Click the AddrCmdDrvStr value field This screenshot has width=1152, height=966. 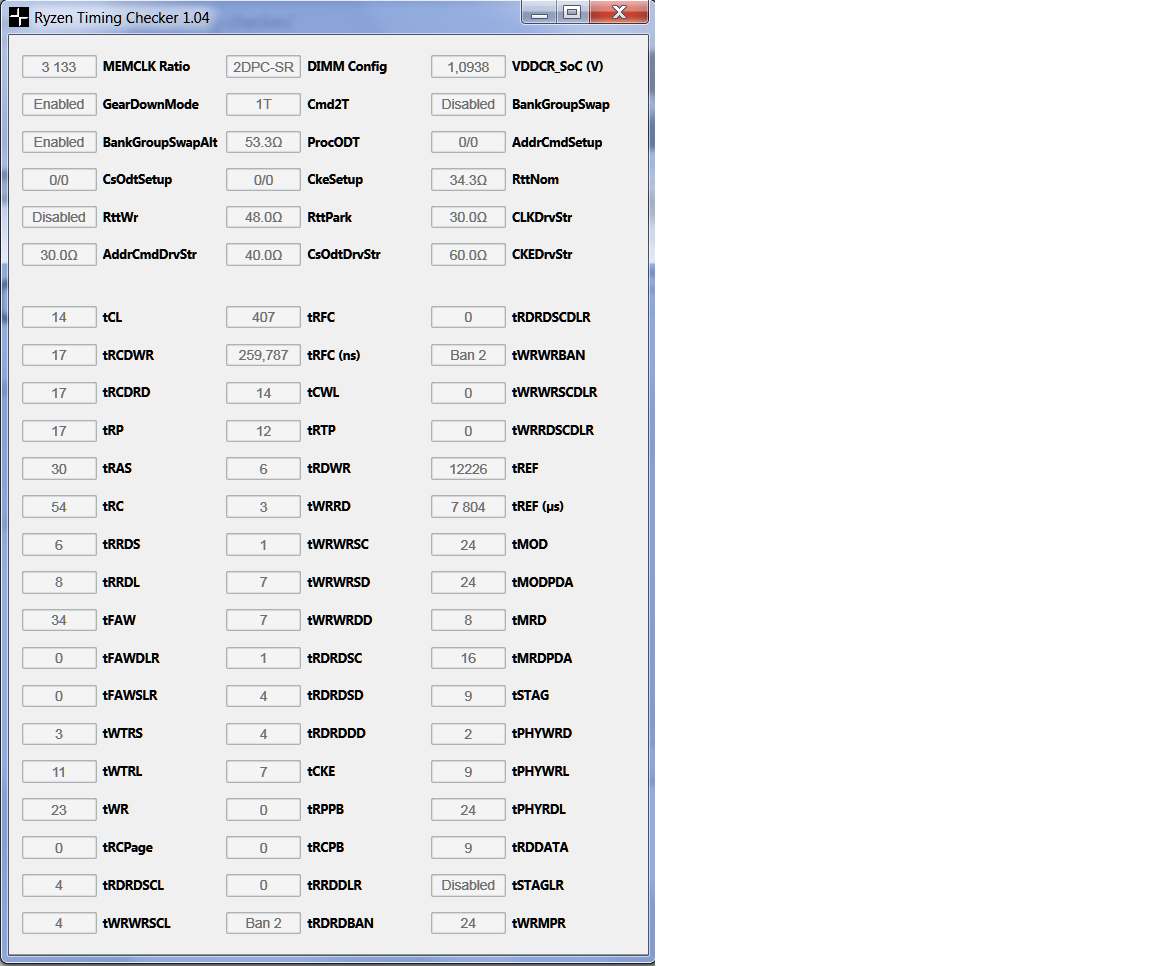(x=59, y=255)
